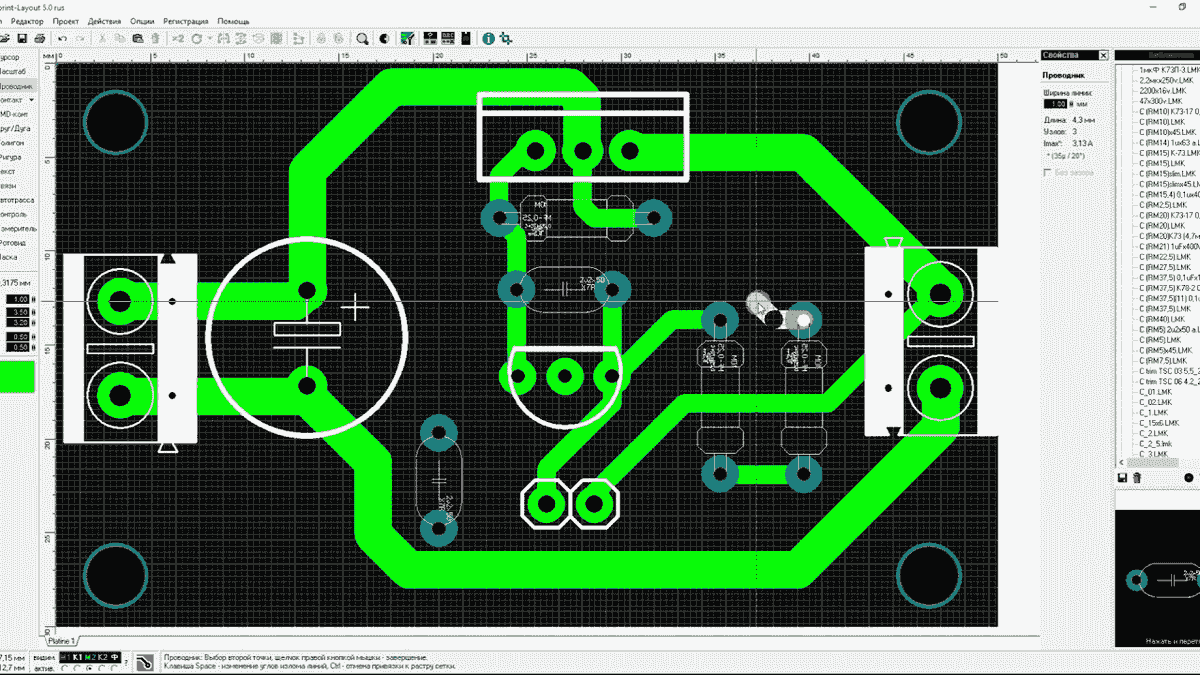Click the Undo arrow icon

click(62, 39)
